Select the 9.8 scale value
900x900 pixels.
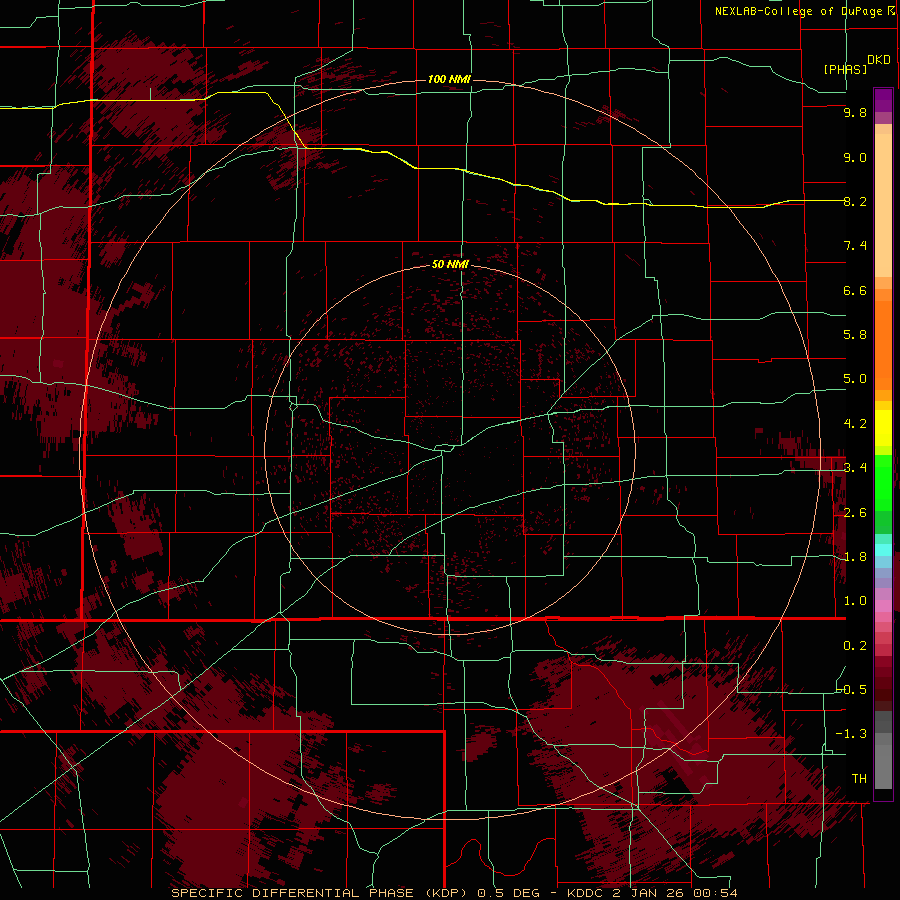[855, 112]
